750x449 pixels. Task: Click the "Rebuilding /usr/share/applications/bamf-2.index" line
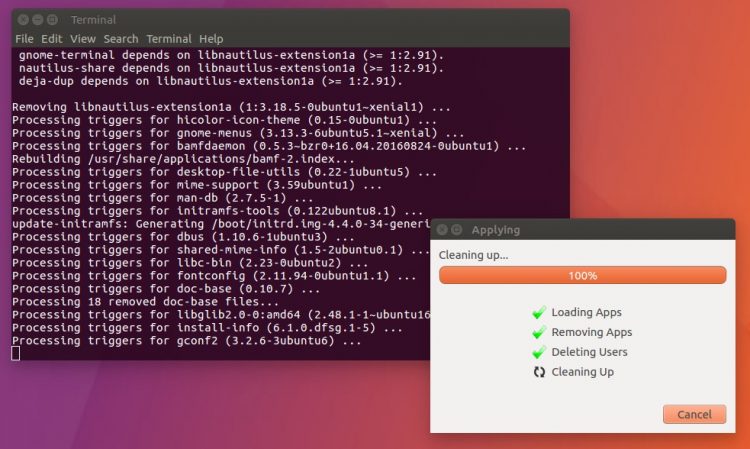tap(183, 159)
